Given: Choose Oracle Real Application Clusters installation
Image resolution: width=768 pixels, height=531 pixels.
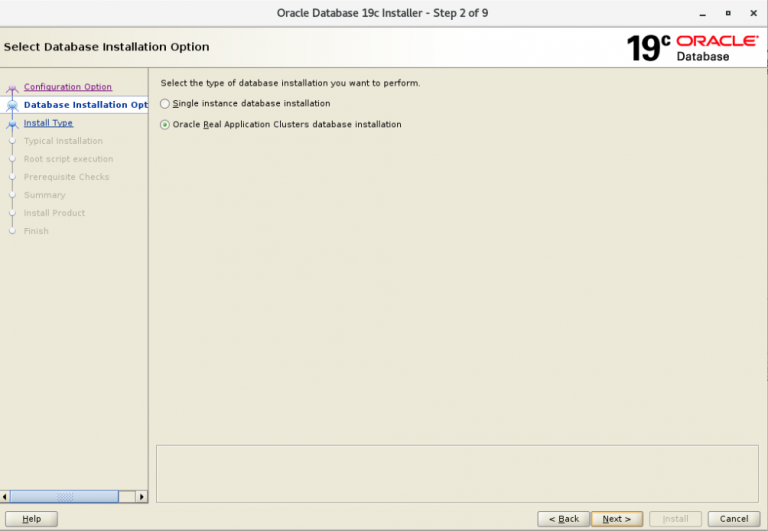Looking at the screenshot, I should (166, 125).
